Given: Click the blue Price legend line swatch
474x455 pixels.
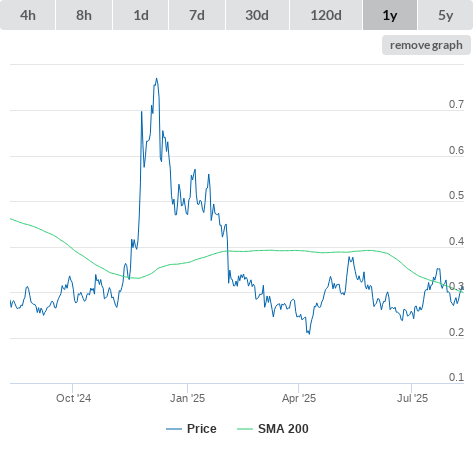Looking at the screenshot, I should point(174,429).
